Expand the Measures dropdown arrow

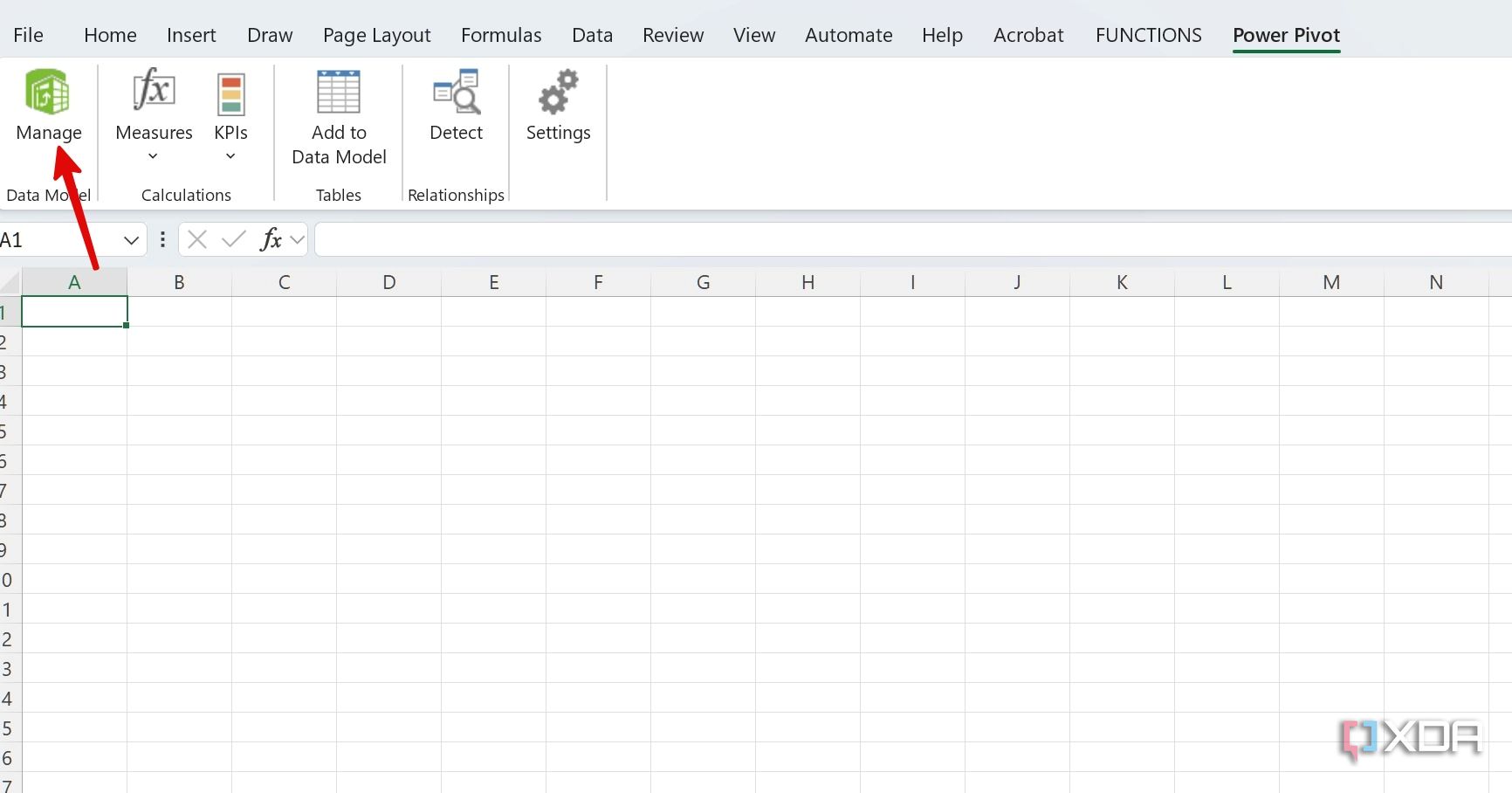153,155
